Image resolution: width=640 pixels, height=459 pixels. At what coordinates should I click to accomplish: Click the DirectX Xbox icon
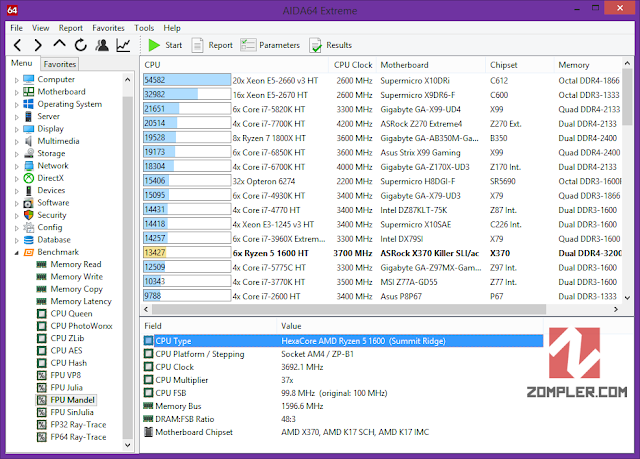pos(29,178)
